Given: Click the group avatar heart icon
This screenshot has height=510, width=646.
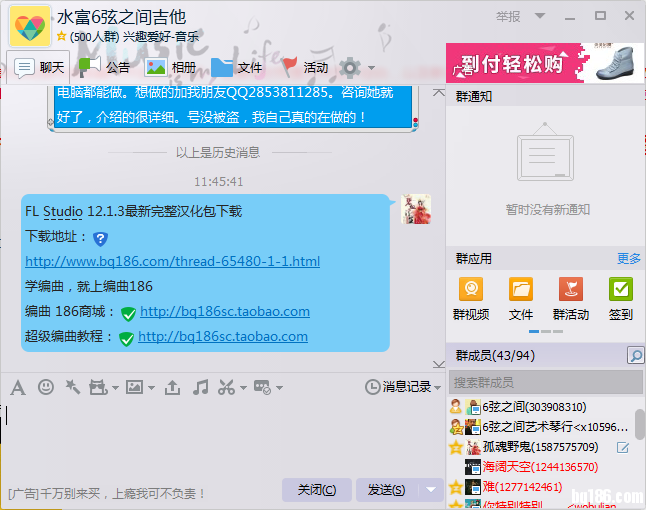Looking at the screenshot, I should [30, 26].
